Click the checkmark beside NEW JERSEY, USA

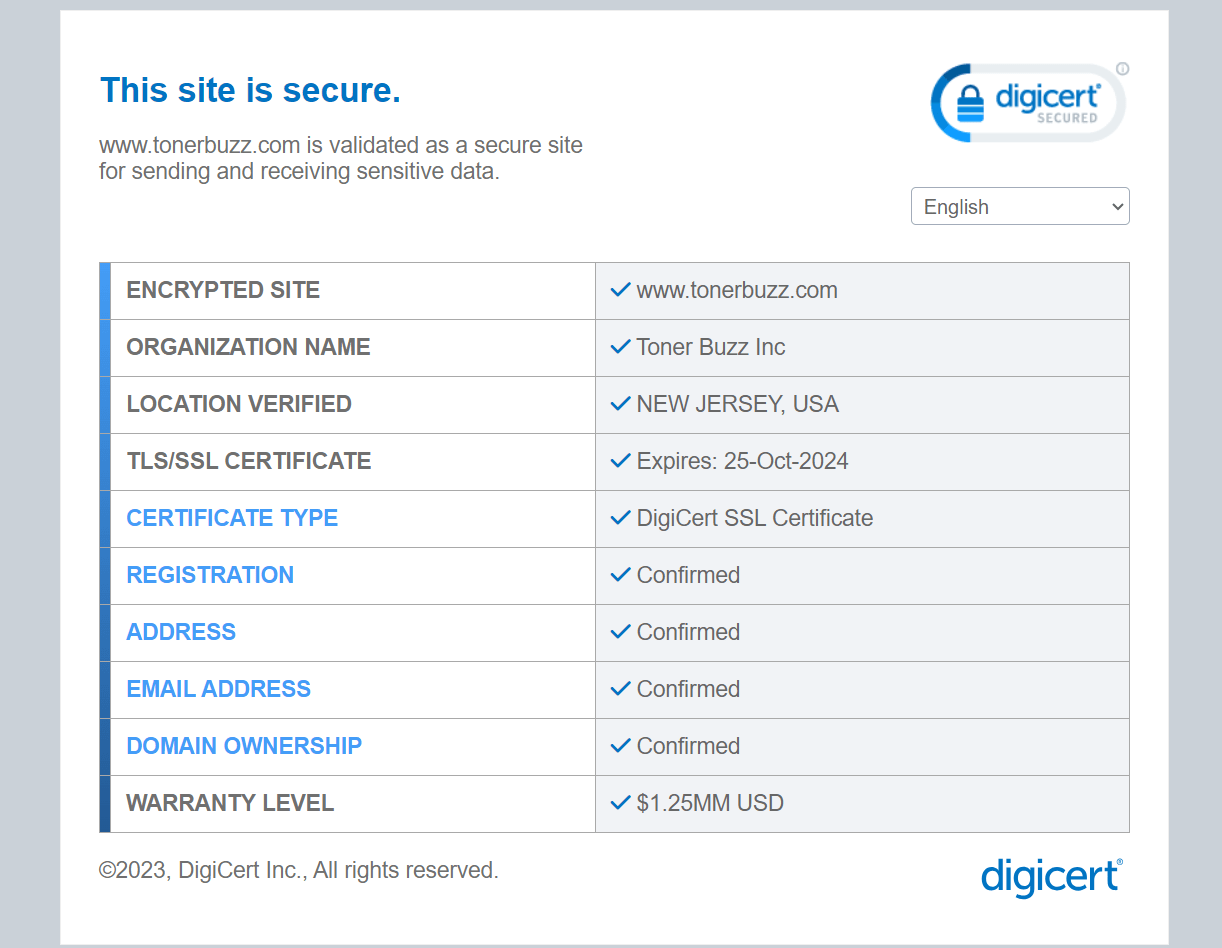pyautogui.click(x=620, y=404)
